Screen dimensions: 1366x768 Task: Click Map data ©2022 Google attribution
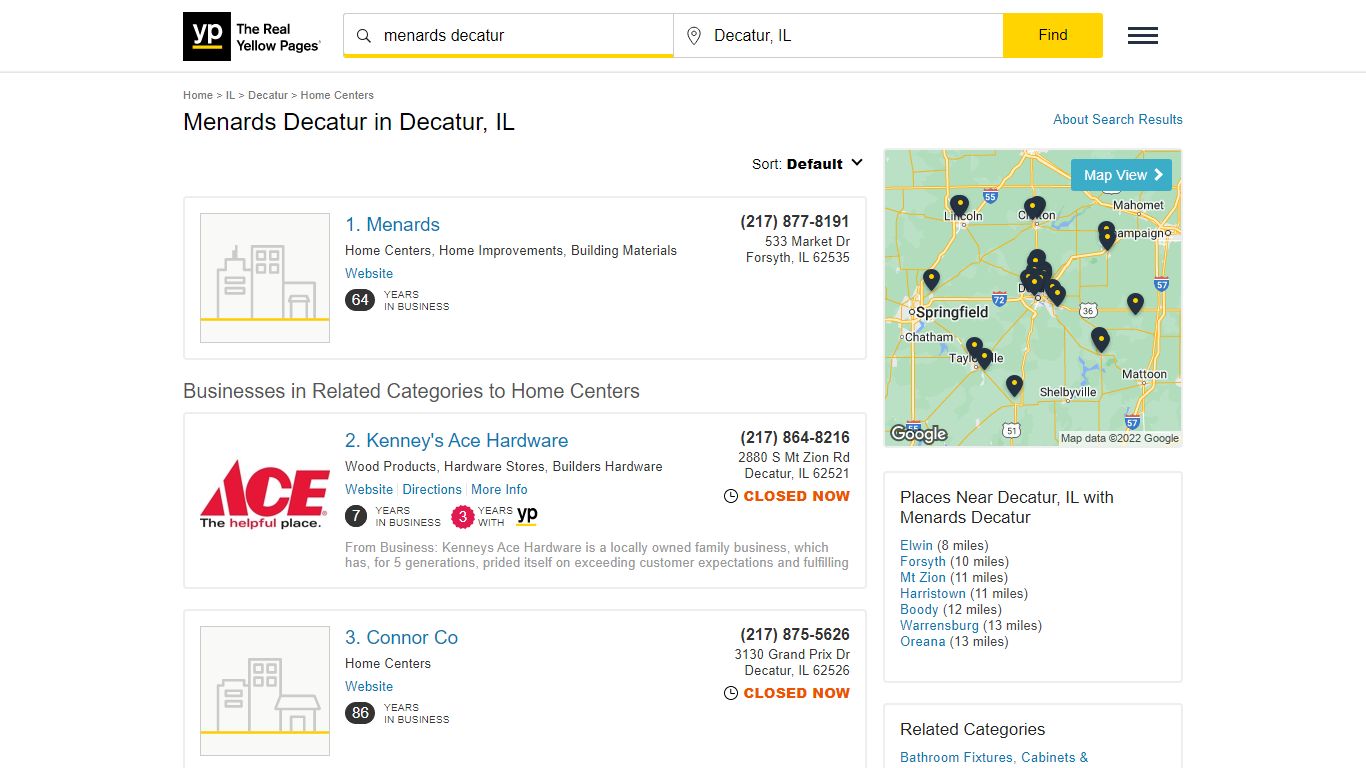pyautogui.click(x=1119, y=438)
